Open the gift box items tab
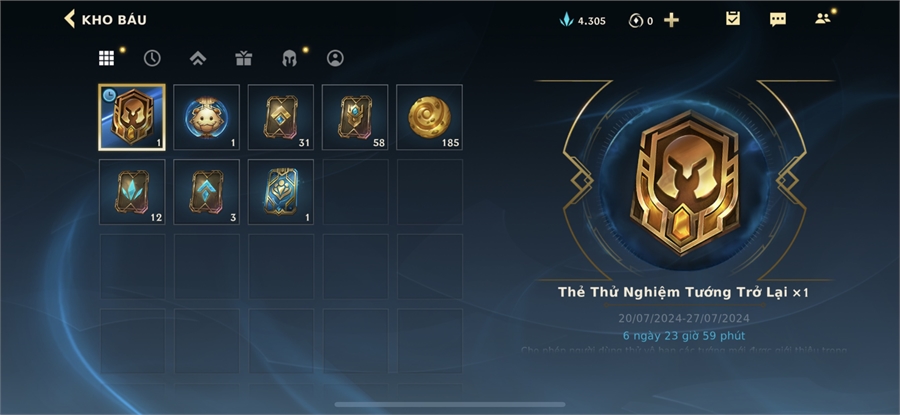This screenshot has width=900, height=415. 243,58
